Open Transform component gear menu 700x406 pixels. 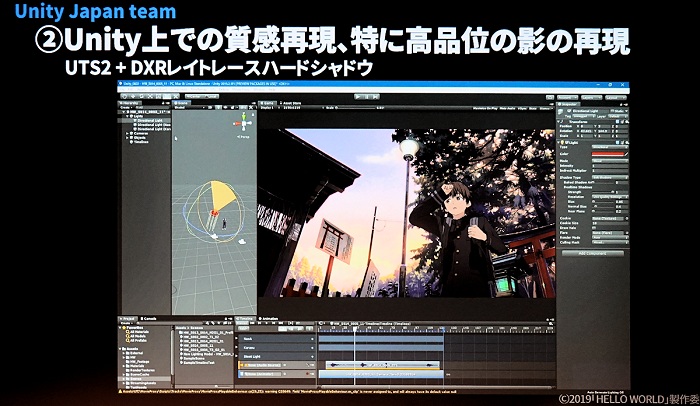(627, 122)
